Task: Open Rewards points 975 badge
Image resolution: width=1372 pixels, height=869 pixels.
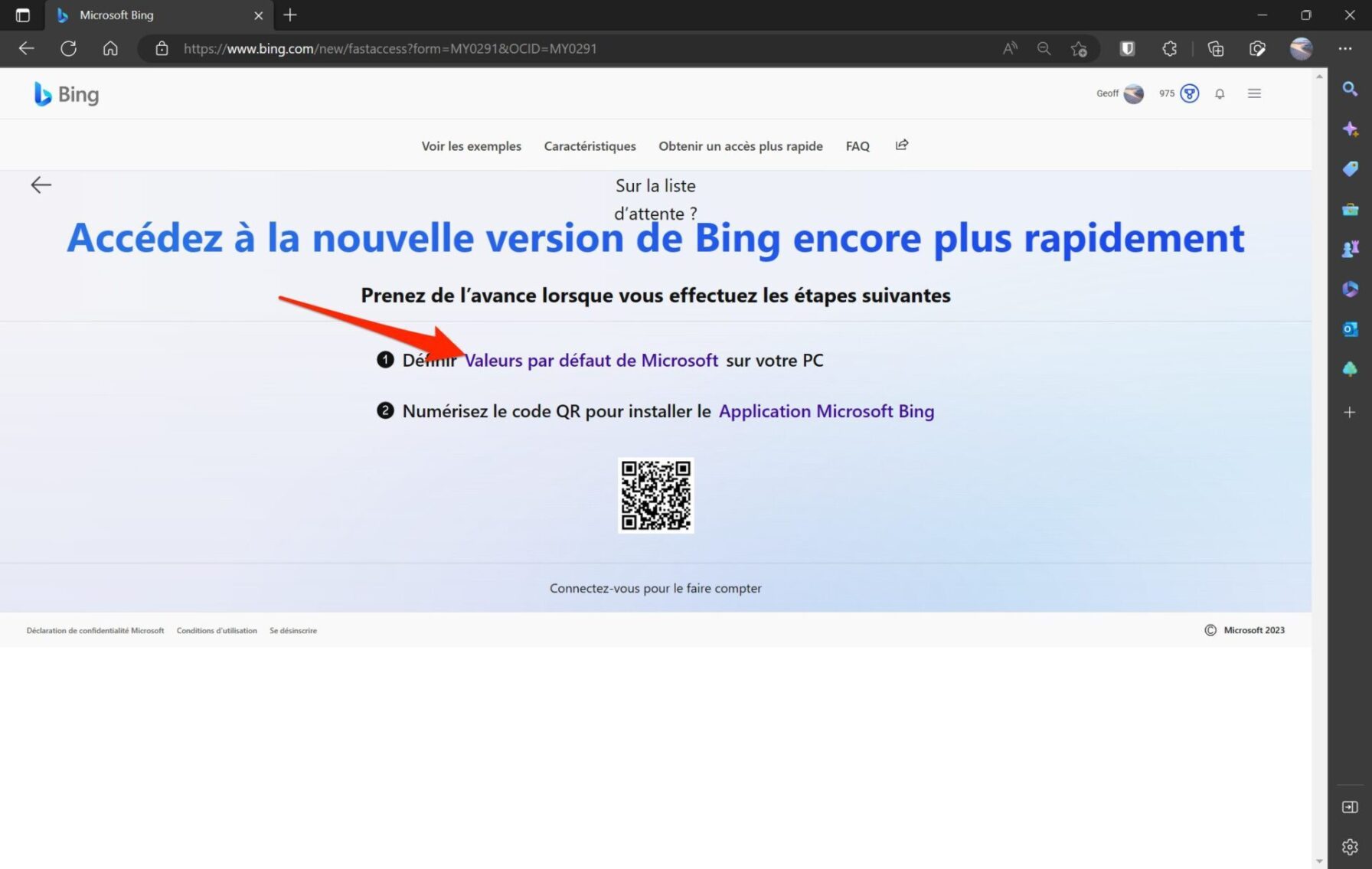Action: tap(1179, 93)
